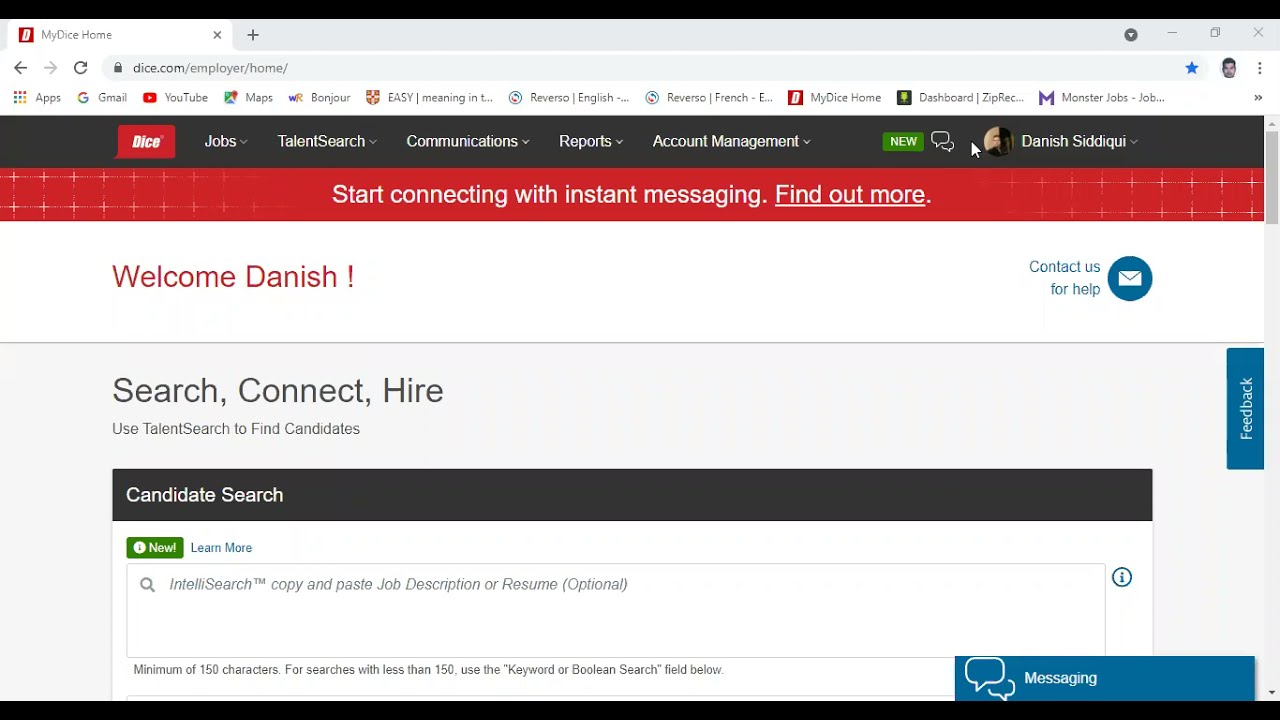Reload the page with refresh icon
This screenshot has width=1280, height=720.
pyautogui.click(x=81, y=68)
